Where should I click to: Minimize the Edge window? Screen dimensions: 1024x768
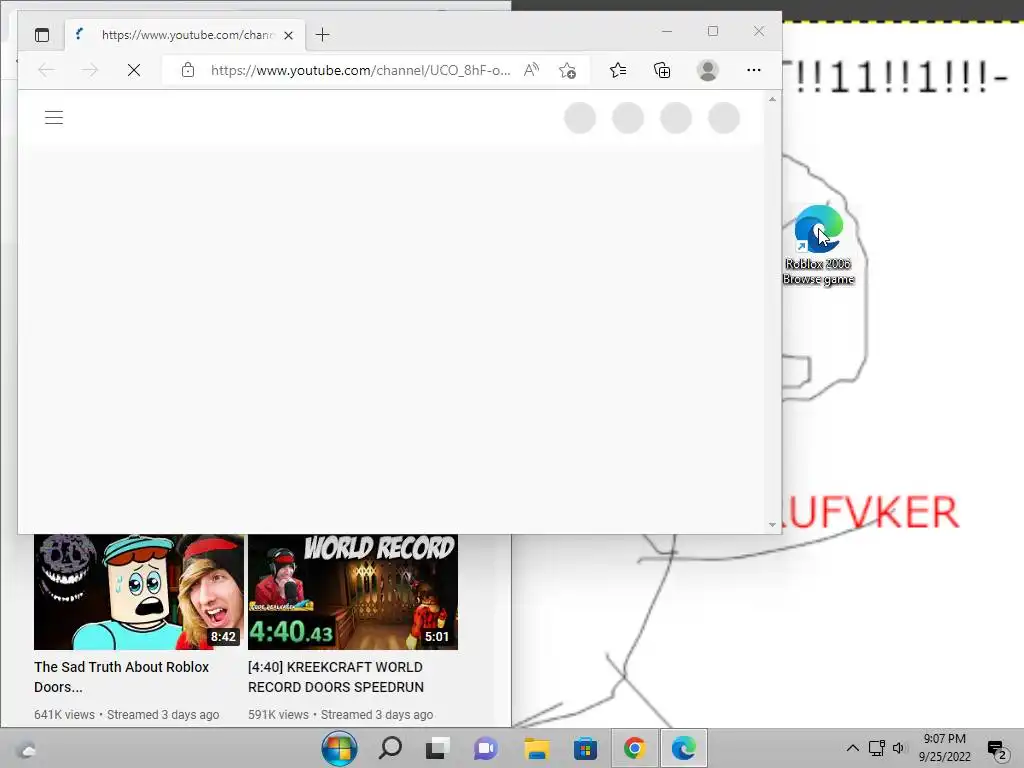tap(667, 31)
